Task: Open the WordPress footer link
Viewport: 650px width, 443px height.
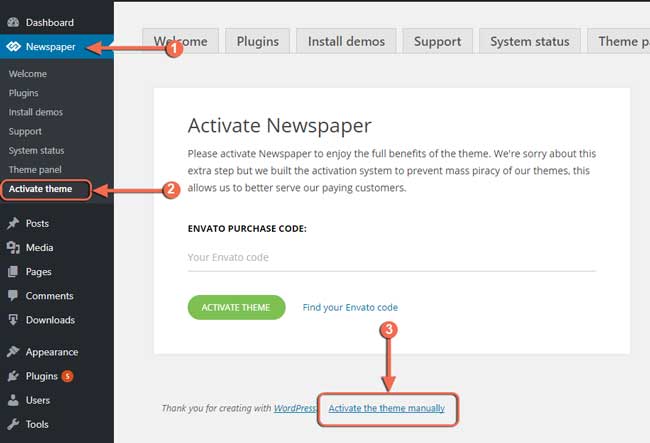Action: [295, 408]
